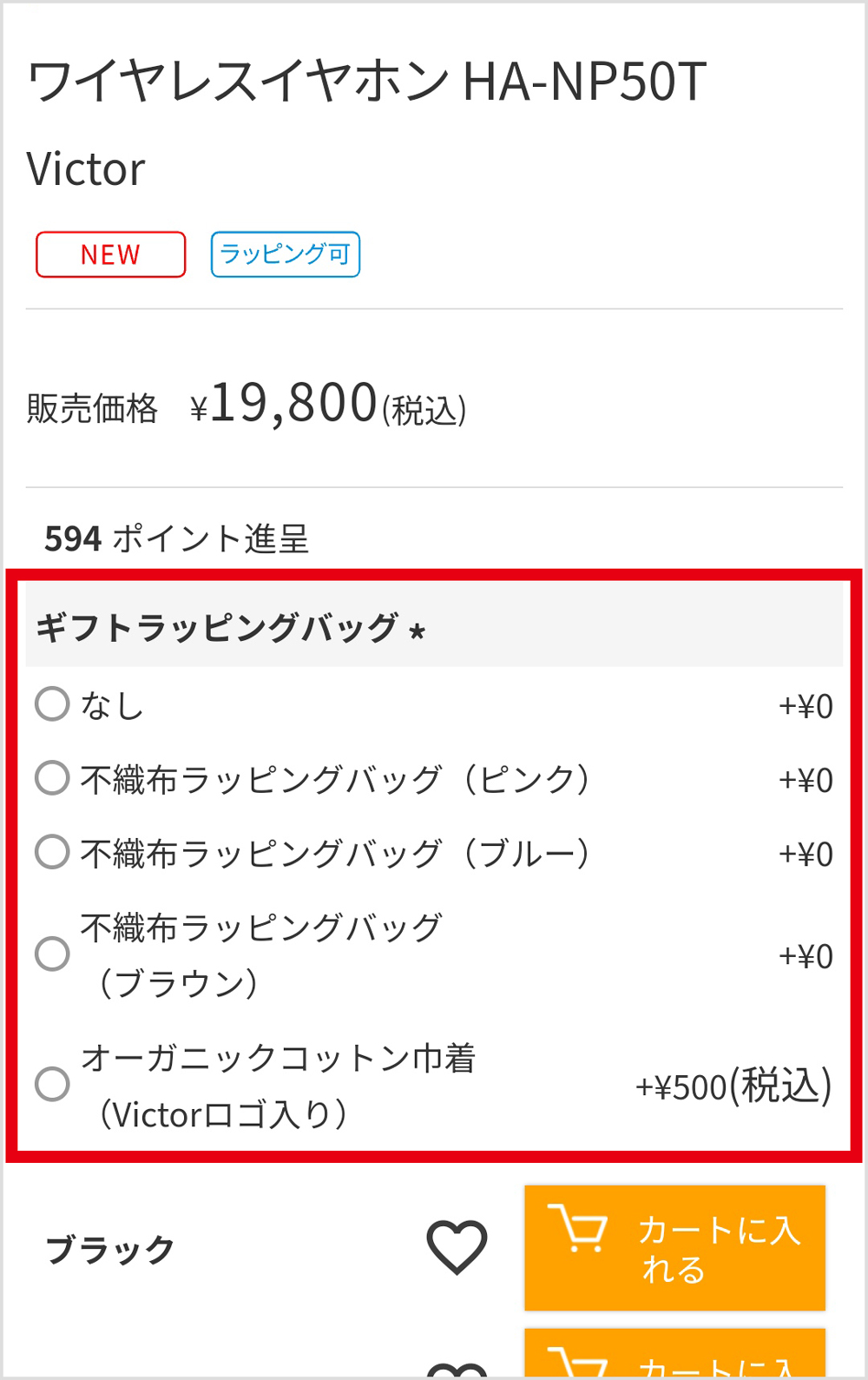The image size is (868, 1380).
Task: Click the +¥500(税込) surcharge label
Action: tap(733, 1086)
